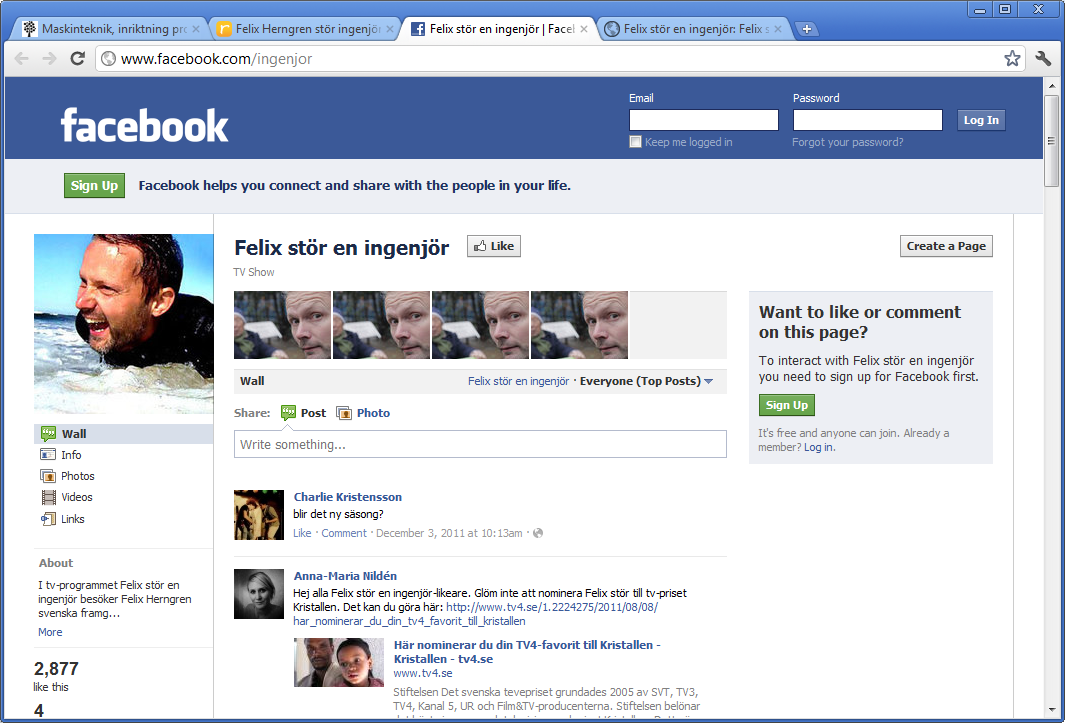Image resolution: width=1065 pixels, height=723 pixels.
Task: Click Create a Page button
Action: [946, 246]
